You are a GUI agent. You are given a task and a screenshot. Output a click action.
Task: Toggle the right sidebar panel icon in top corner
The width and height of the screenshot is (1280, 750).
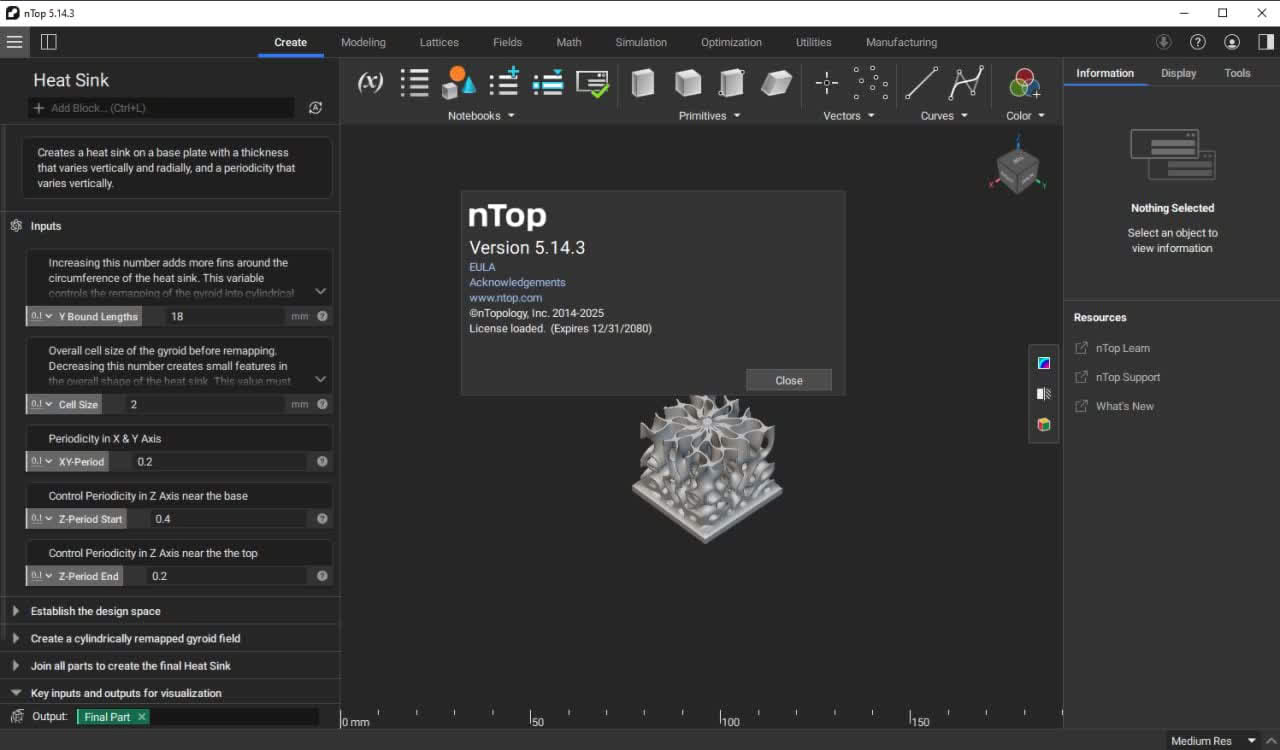click(x=1264, y=42)
